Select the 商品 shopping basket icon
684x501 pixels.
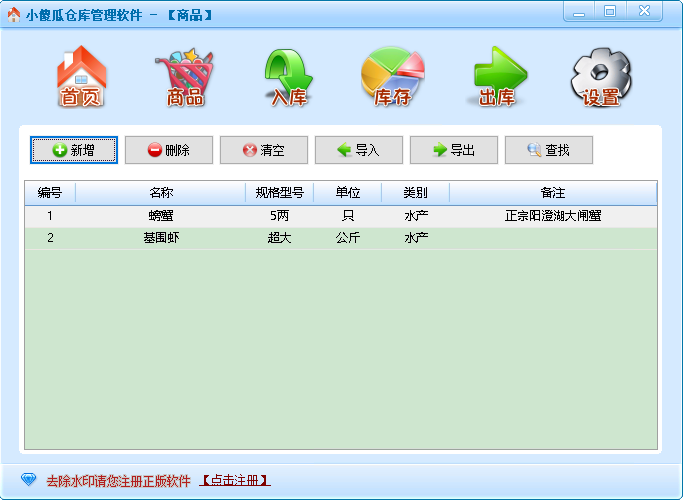pyautogui.click(x=185, y=77)
